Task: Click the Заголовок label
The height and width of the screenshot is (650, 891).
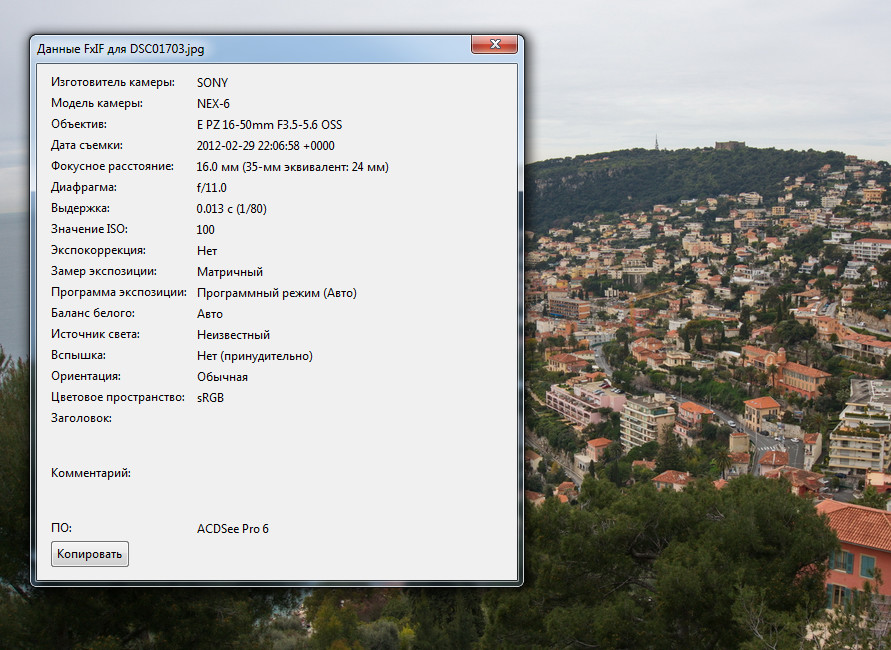Action: pyautogui.click(x=81, y=418)
